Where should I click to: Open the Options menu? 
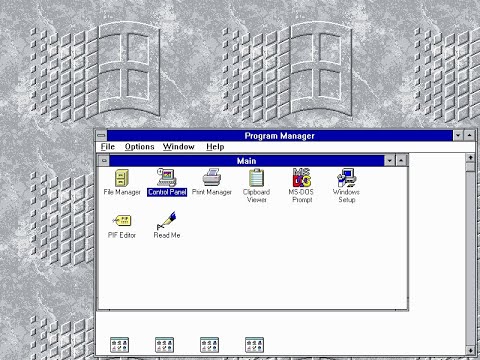[x=139, y=147]
